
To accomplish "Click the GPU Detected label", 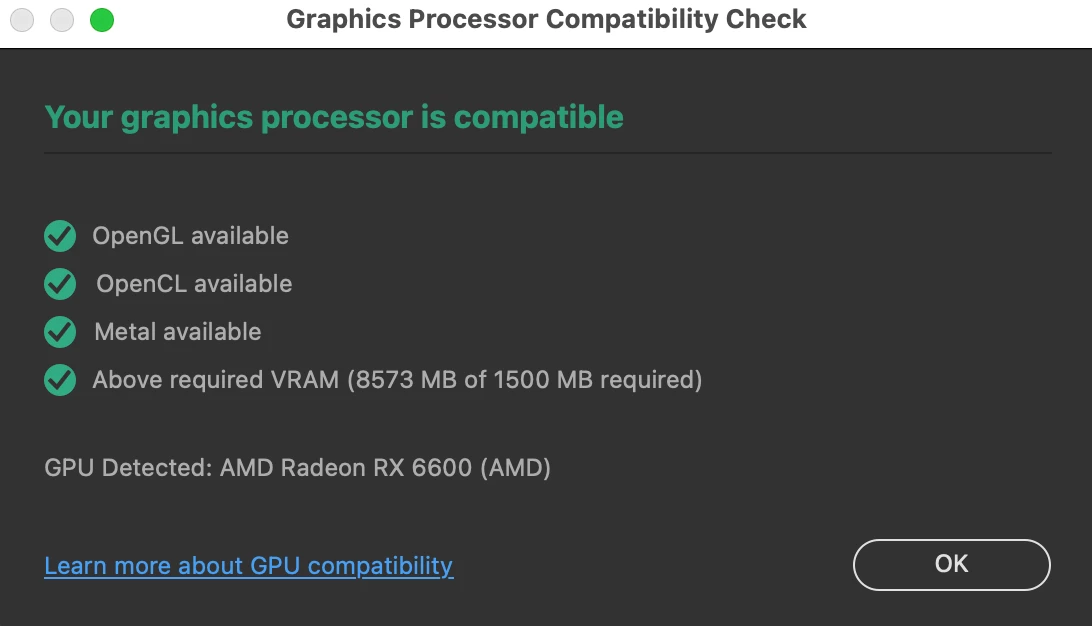I will coord(128,467).
